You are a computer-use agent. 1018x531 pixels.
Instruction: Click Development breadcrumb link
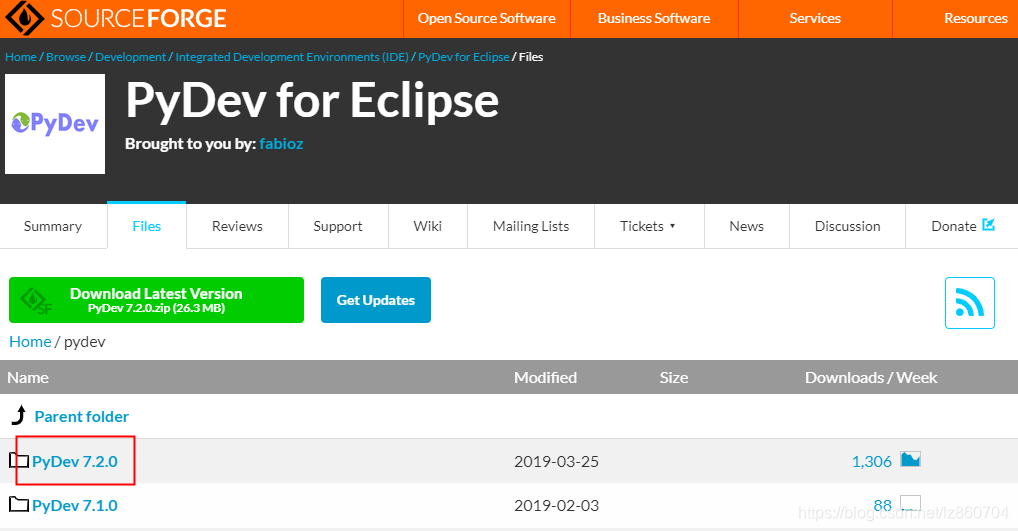pyautogui.click(x=130, y=57)
